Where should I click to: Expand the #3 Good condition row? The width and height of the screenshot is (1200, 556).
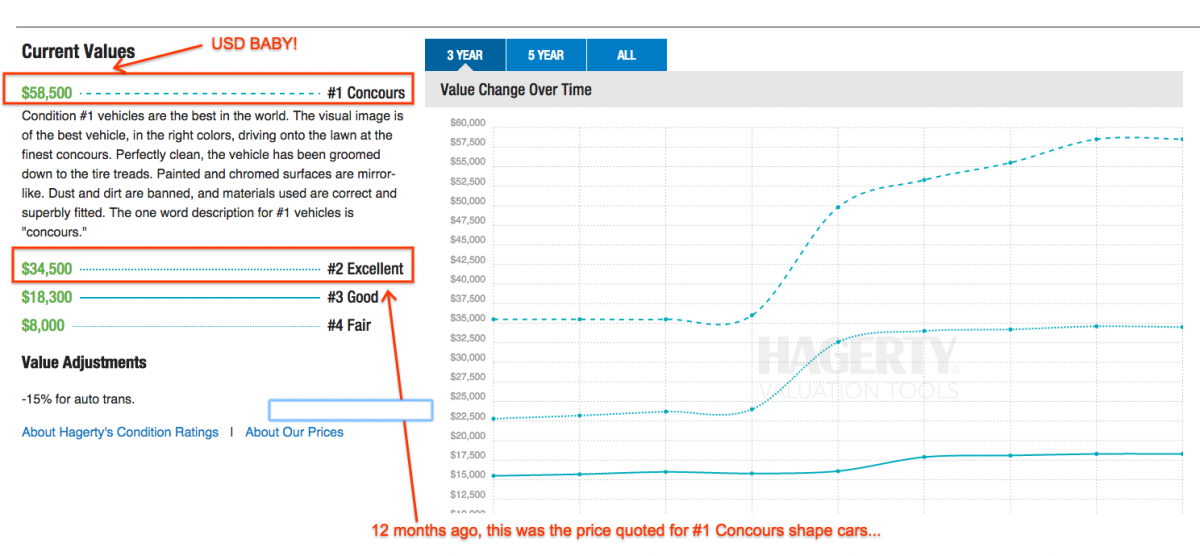(x=348, y=297)
